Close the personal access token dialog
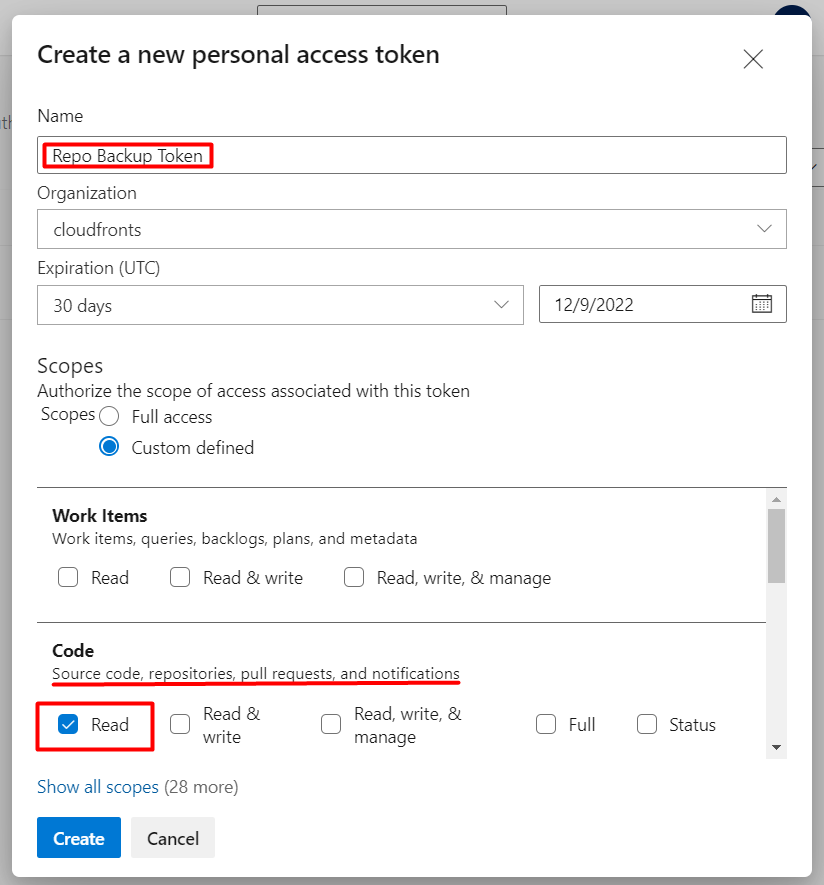824x885 pixels. coord(753,59)
